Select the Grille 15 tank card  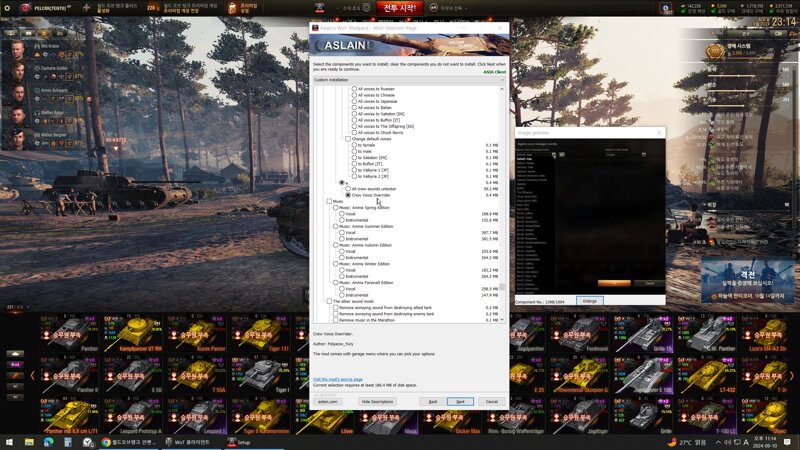643,334
